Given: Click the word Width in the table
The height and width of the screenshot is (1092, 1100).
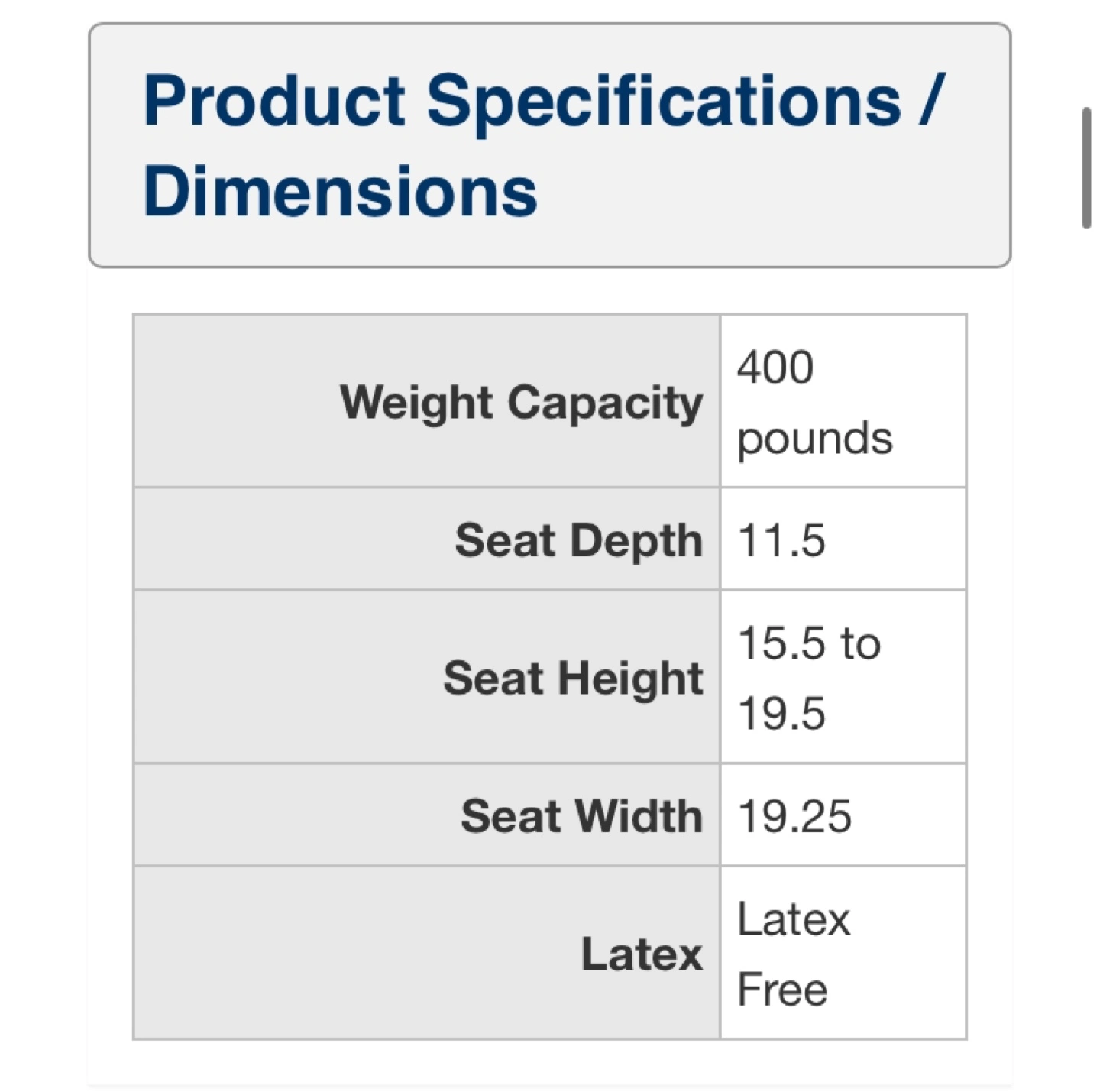Looking at the screenshot, I should click(x=639, y=815).
